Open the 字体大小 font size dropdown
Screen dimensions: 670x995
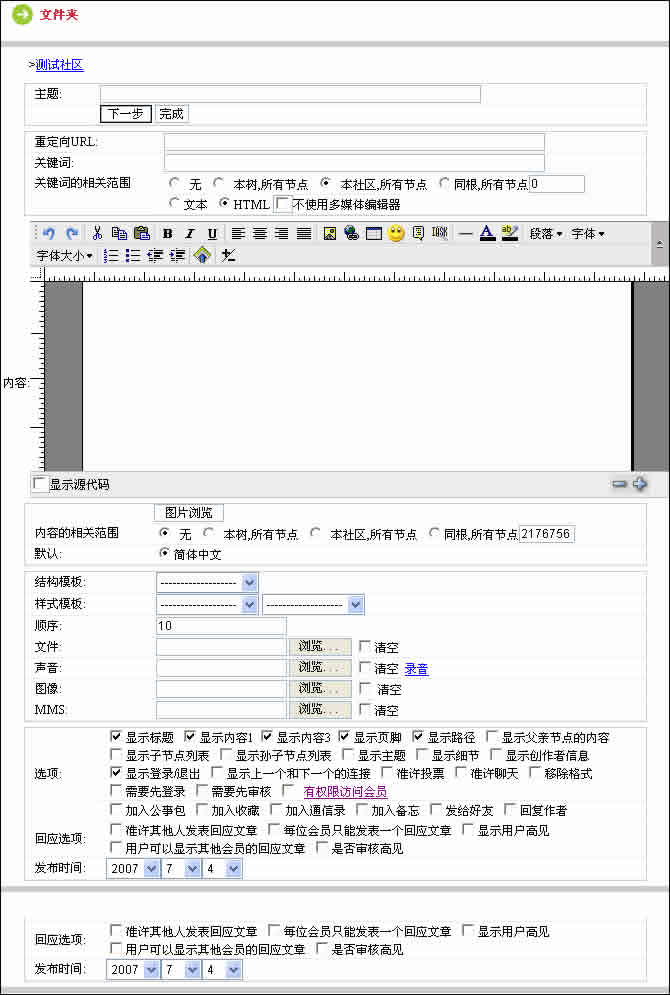pyautogui.click(x=65, y=255)
